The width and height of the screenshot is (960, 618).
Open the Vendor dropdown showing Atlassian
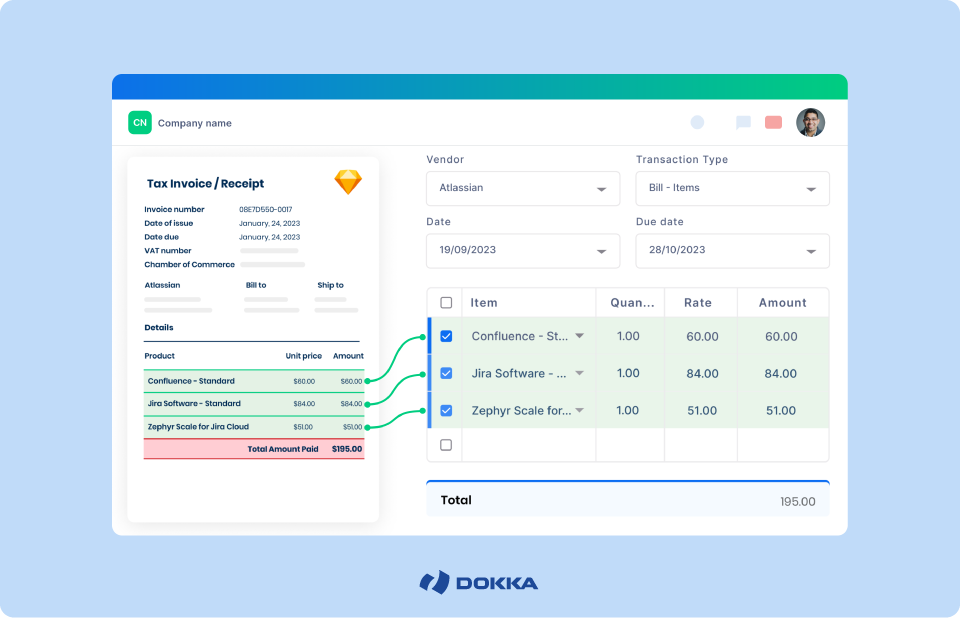click(523, 188)
